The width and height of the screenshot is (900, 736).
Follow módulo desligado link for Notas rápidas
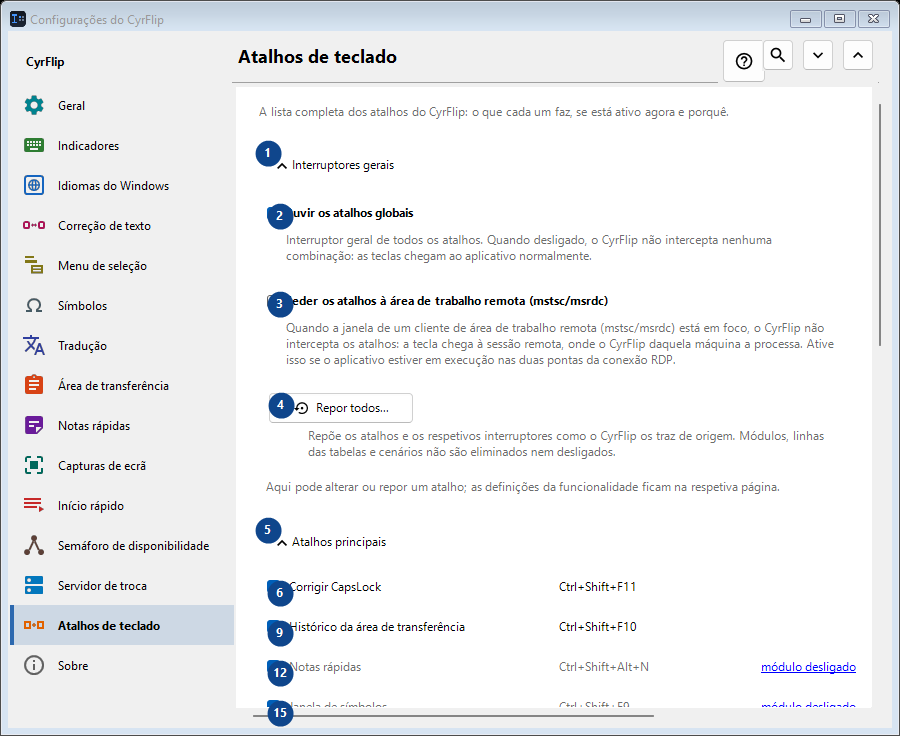point(808,667)
